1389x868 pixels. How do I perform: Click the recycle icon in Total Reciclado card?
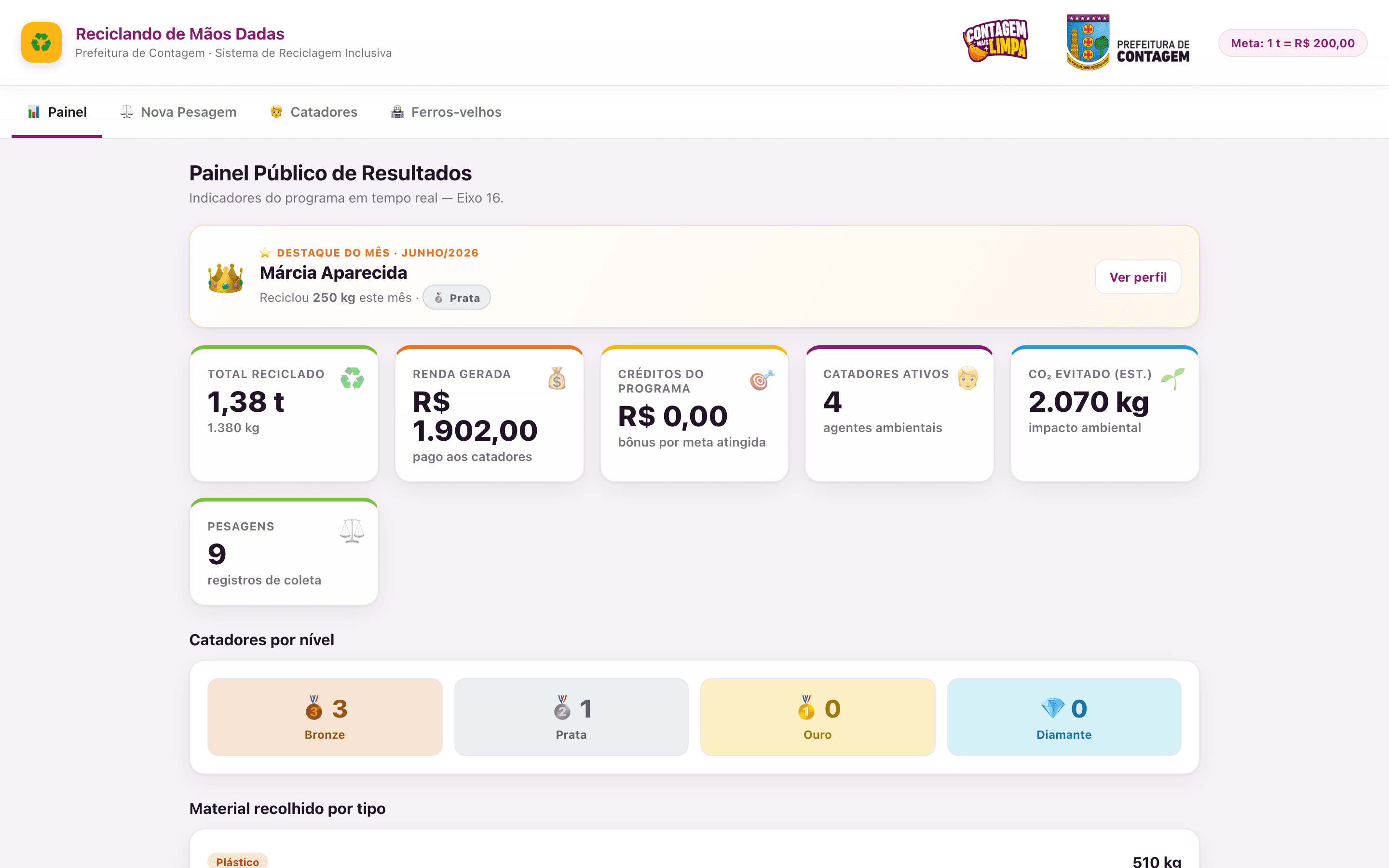click(352, 379)
